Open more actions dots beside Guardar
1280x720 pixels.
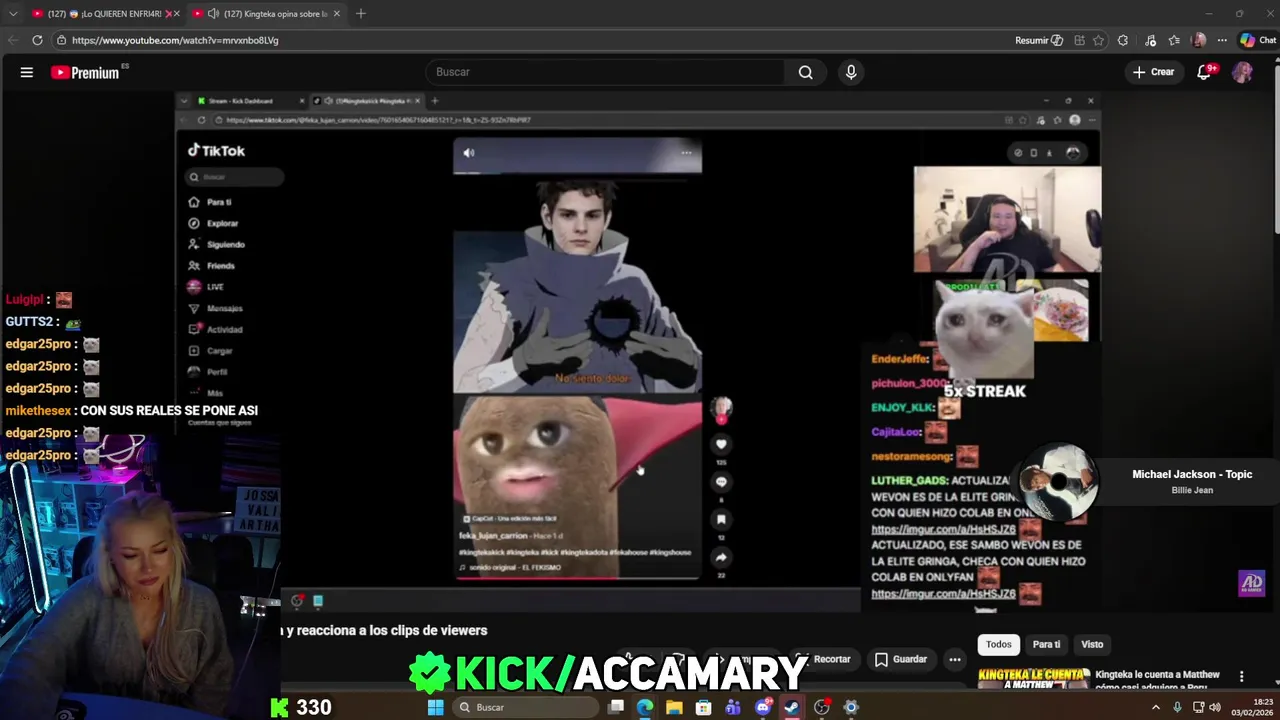pos(955,659)
